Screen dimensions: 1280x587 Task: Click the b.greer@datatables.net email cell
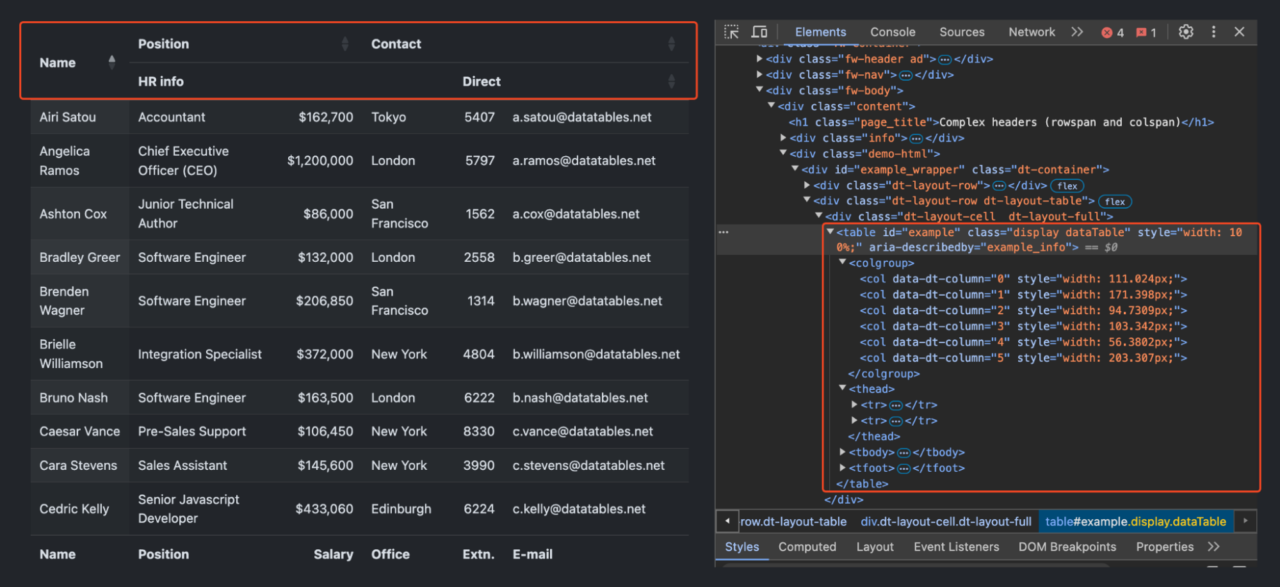click(583, 257)
